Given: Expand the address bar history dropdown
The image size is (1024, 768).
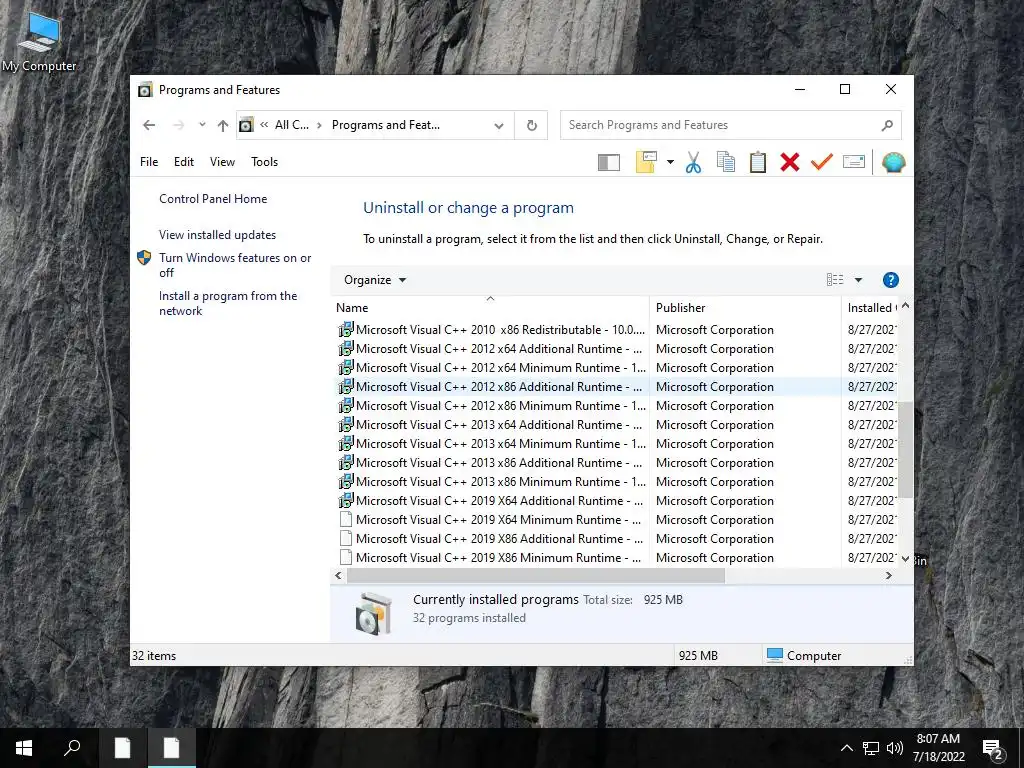Looking at the screenshot, I should (x=499, y=125).
